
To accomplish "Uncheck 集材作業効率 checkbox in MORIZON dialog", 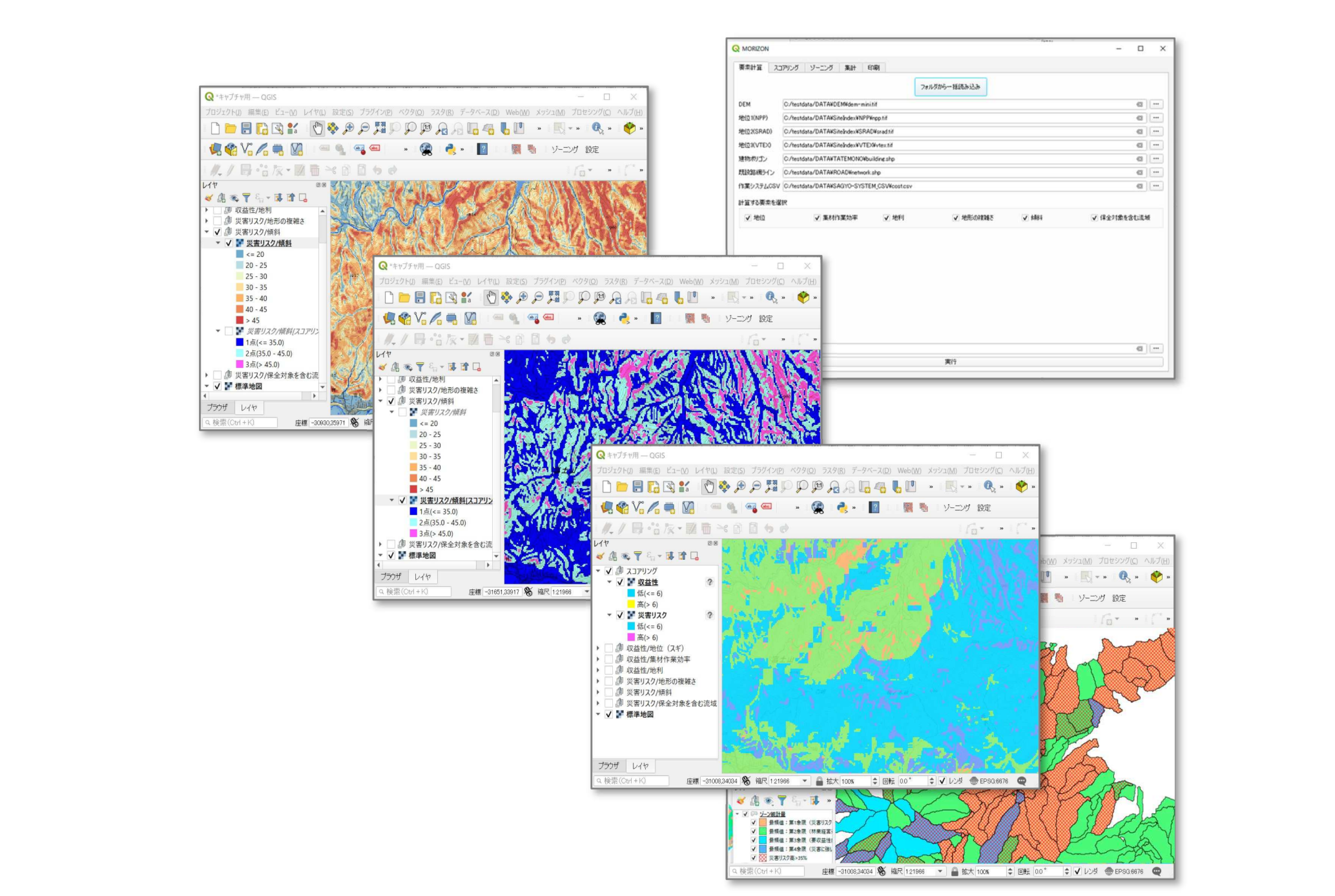I will [817, 218].
